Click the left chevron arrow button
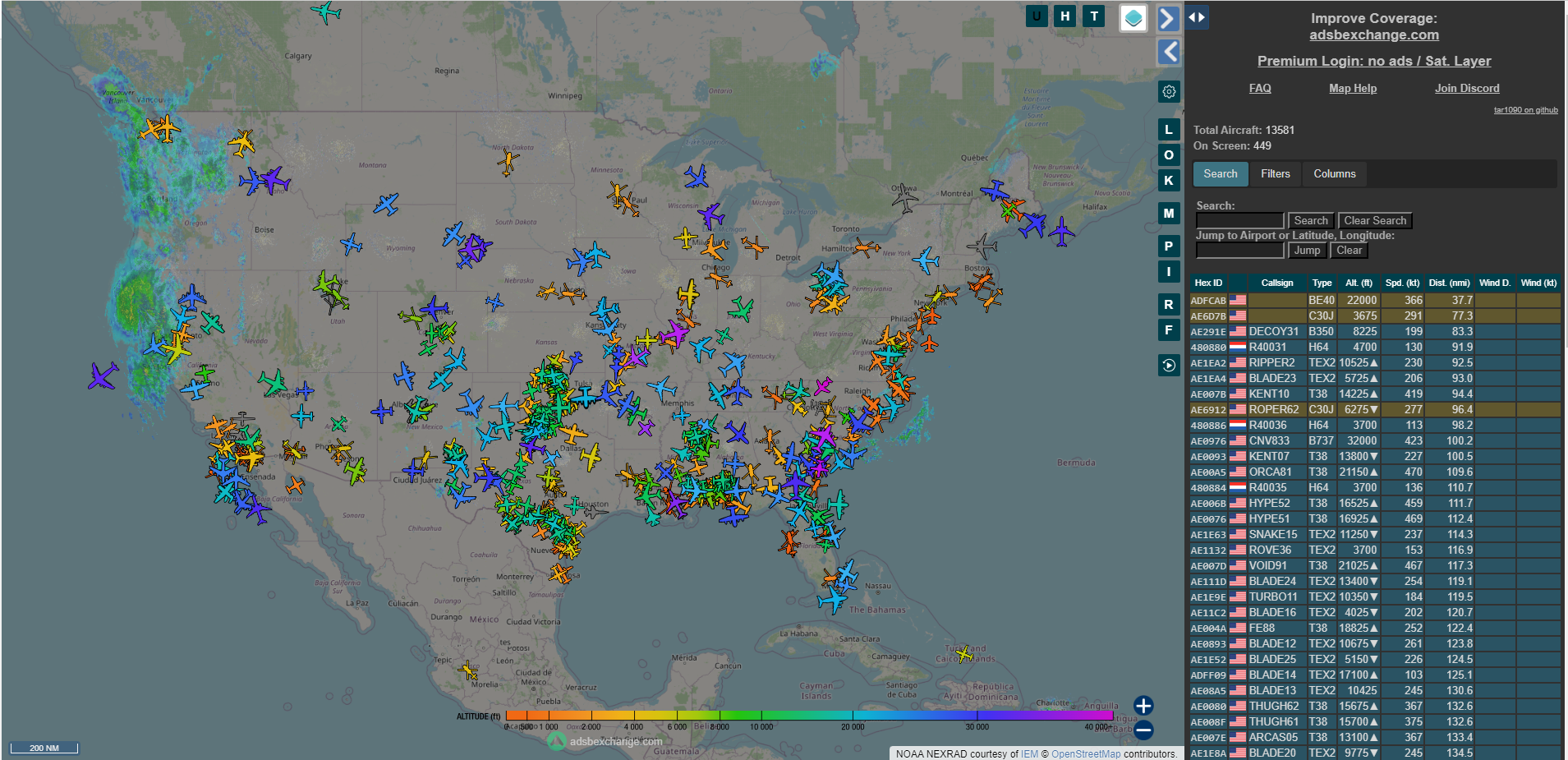Viewport: 1568px width, 760px height. [1169, 52]
